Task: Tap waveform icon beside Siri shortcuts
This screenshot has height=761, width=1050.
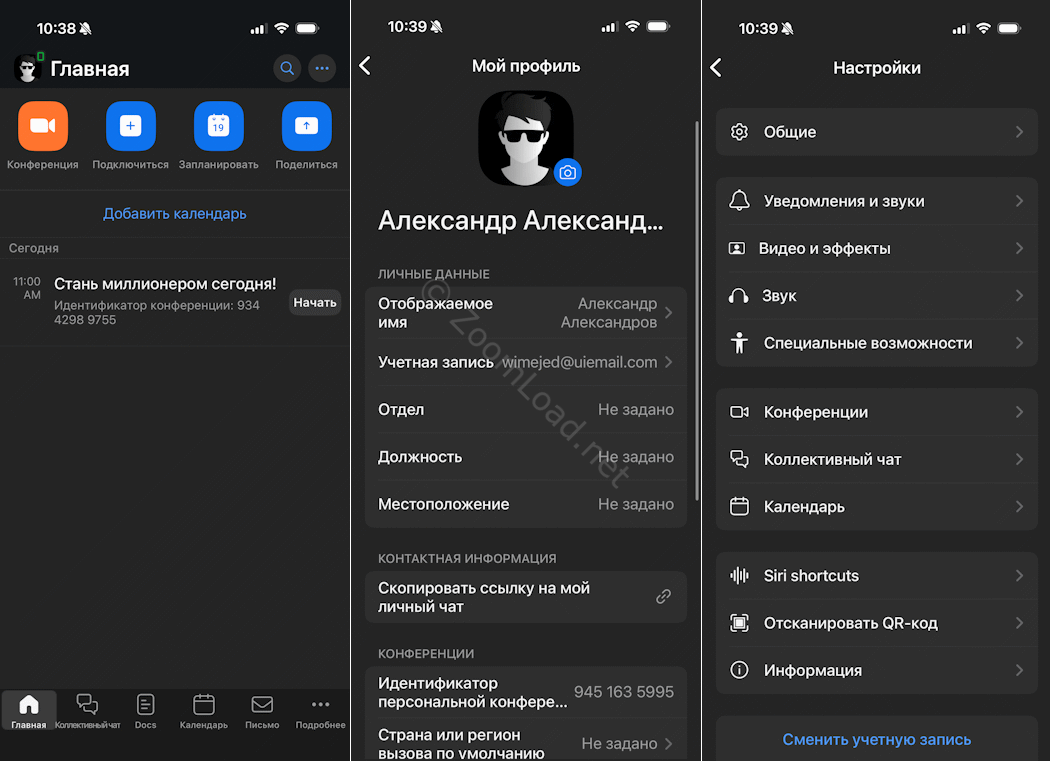Action: pos(739,575)
